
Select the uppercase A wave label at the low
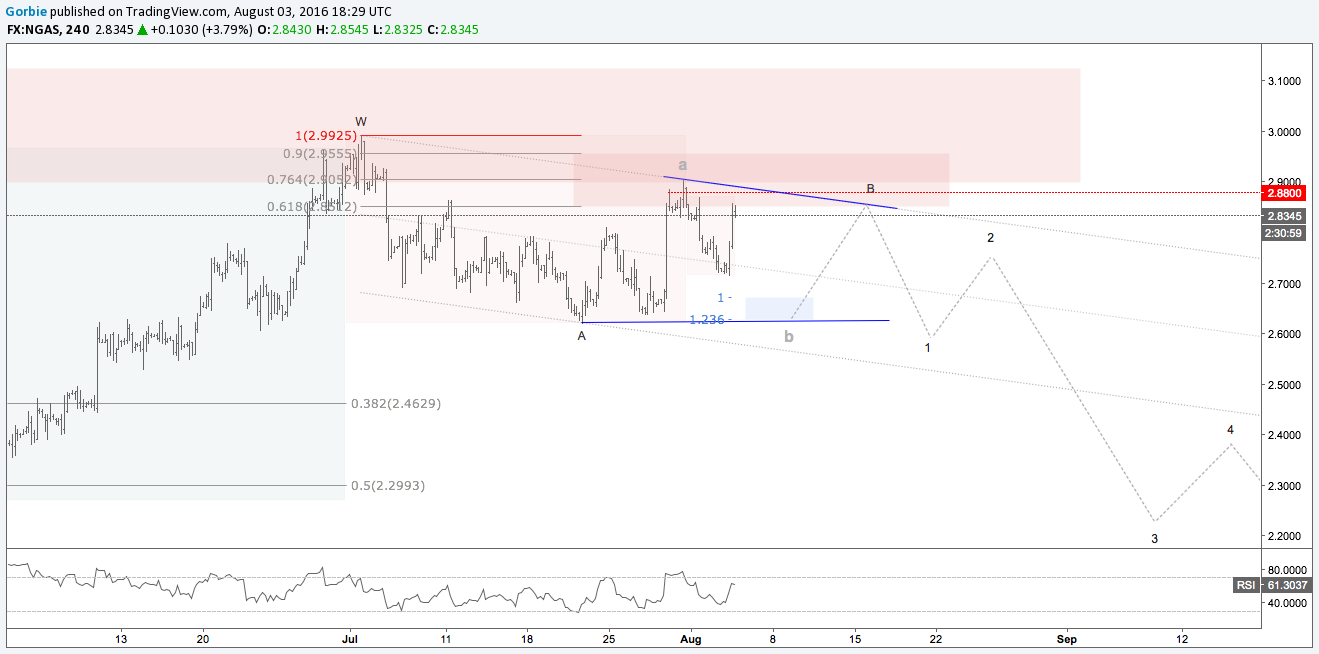(x=581, y=336)
